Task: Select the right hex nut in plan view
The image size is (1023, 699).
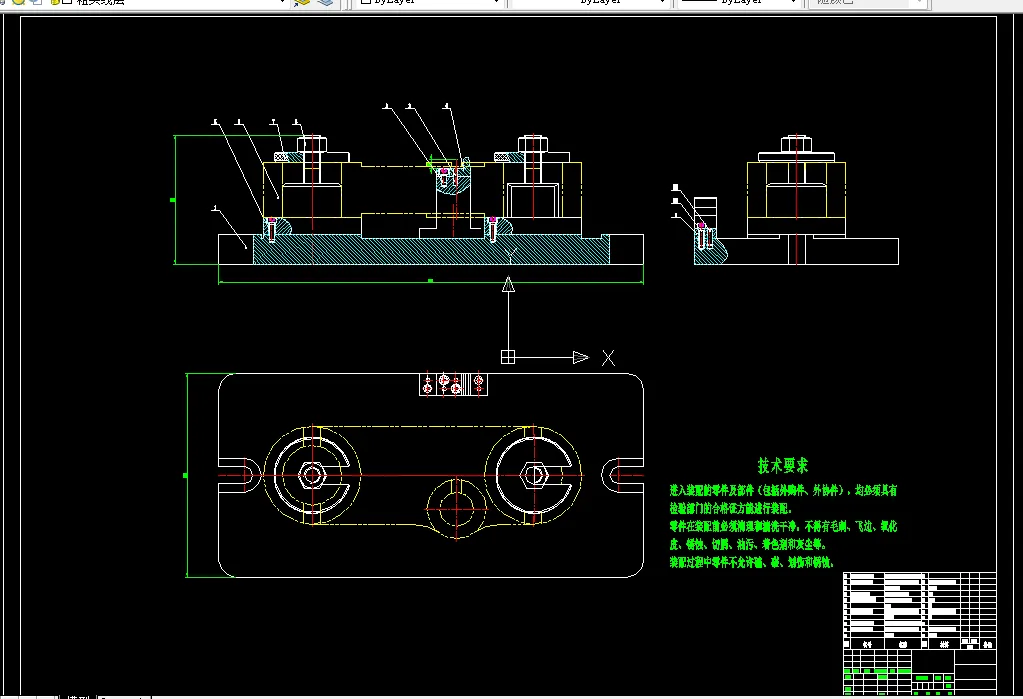Action: 534,475
